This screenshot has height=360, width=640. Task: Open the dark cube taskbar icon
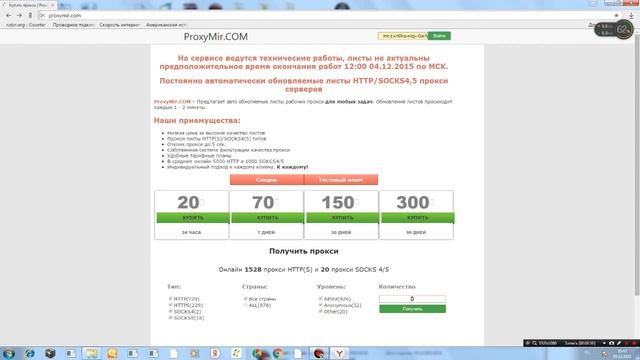pos(50,353)
